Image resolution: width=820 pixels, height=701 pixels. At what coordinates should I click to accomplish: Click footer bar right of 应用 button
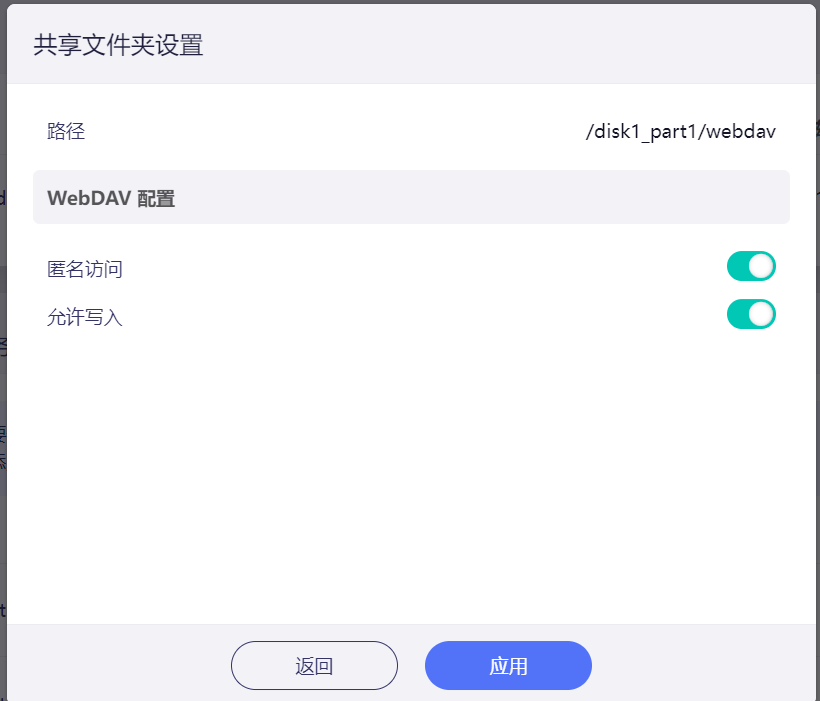[700, 664]
